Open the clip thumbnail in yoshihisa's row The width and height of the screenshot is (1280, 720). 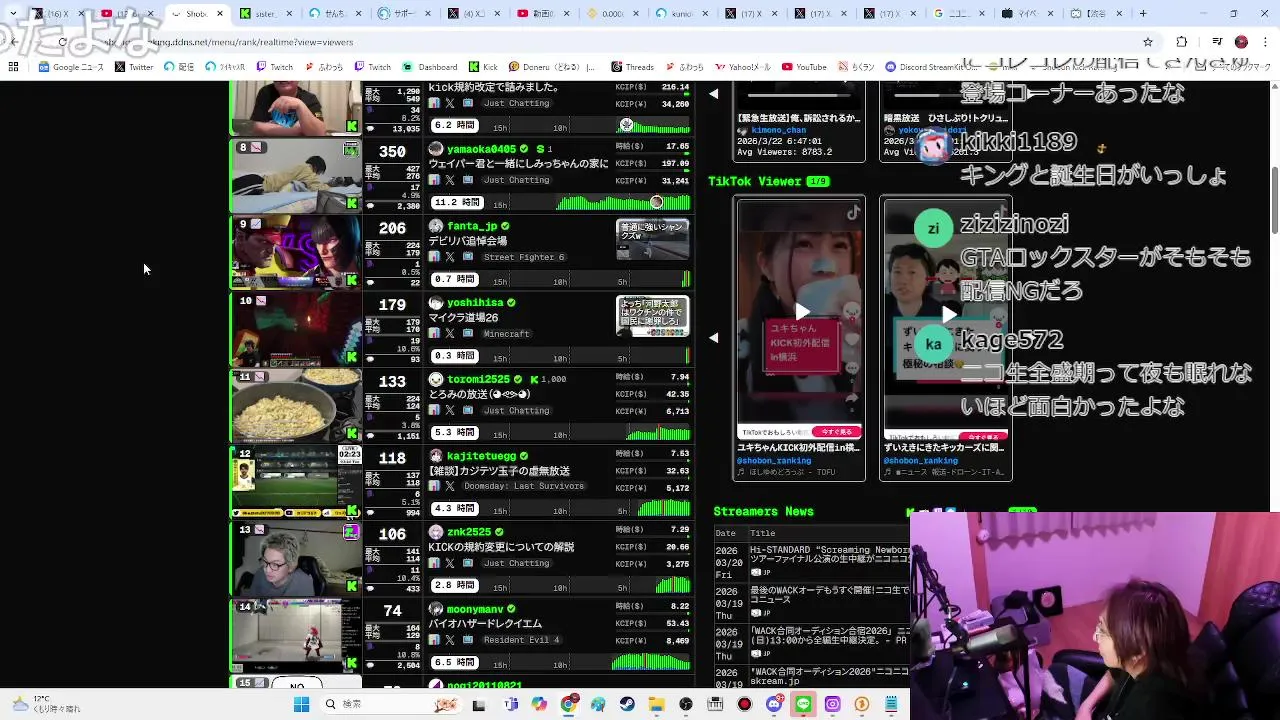coord(653,316)
